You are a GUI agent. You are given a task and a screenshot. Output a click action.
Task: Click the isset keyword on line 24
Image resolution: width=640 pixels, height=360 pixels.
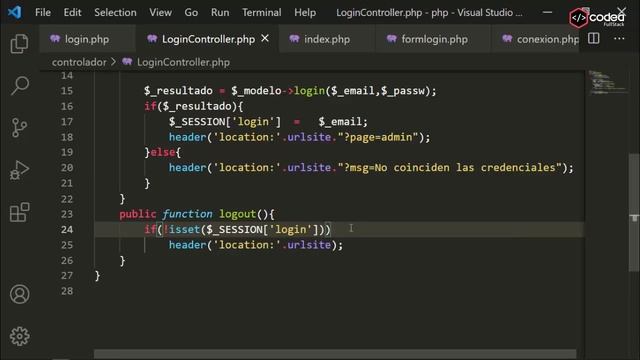(x=184, y=229)
